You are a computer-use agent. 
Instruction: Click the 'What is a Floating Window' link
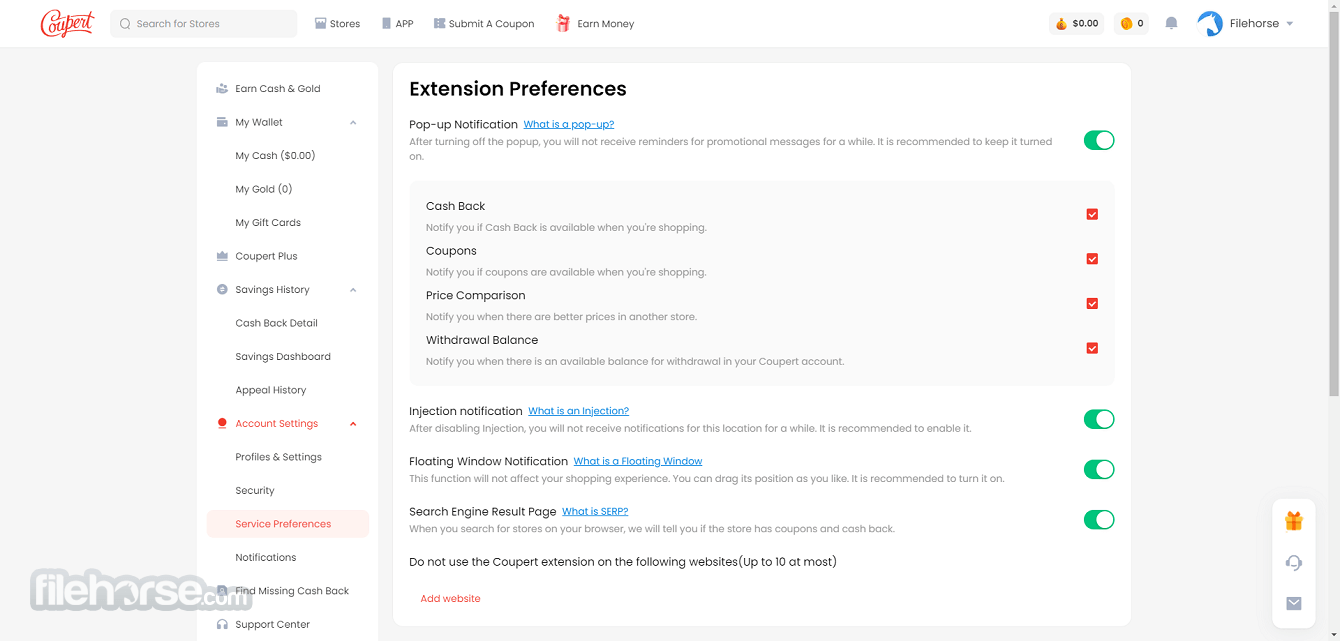pos(638,461)
